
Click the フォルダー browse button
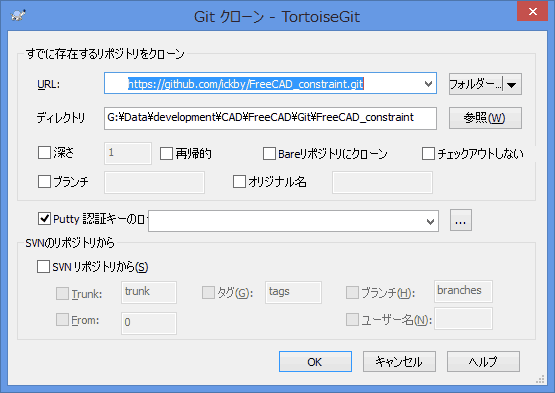475,84
